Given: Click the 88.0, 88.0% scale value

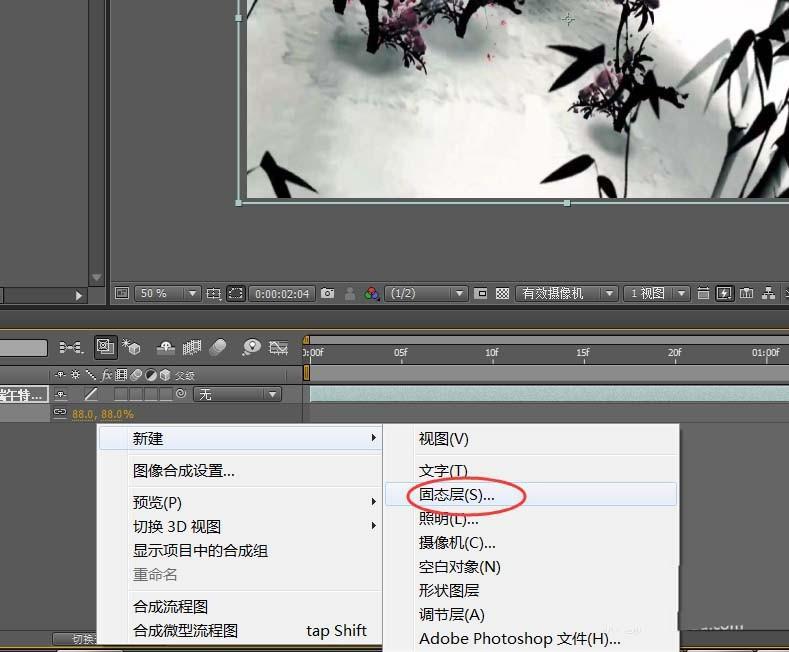Looking at the screenshot, I should (x=103, y=415).
